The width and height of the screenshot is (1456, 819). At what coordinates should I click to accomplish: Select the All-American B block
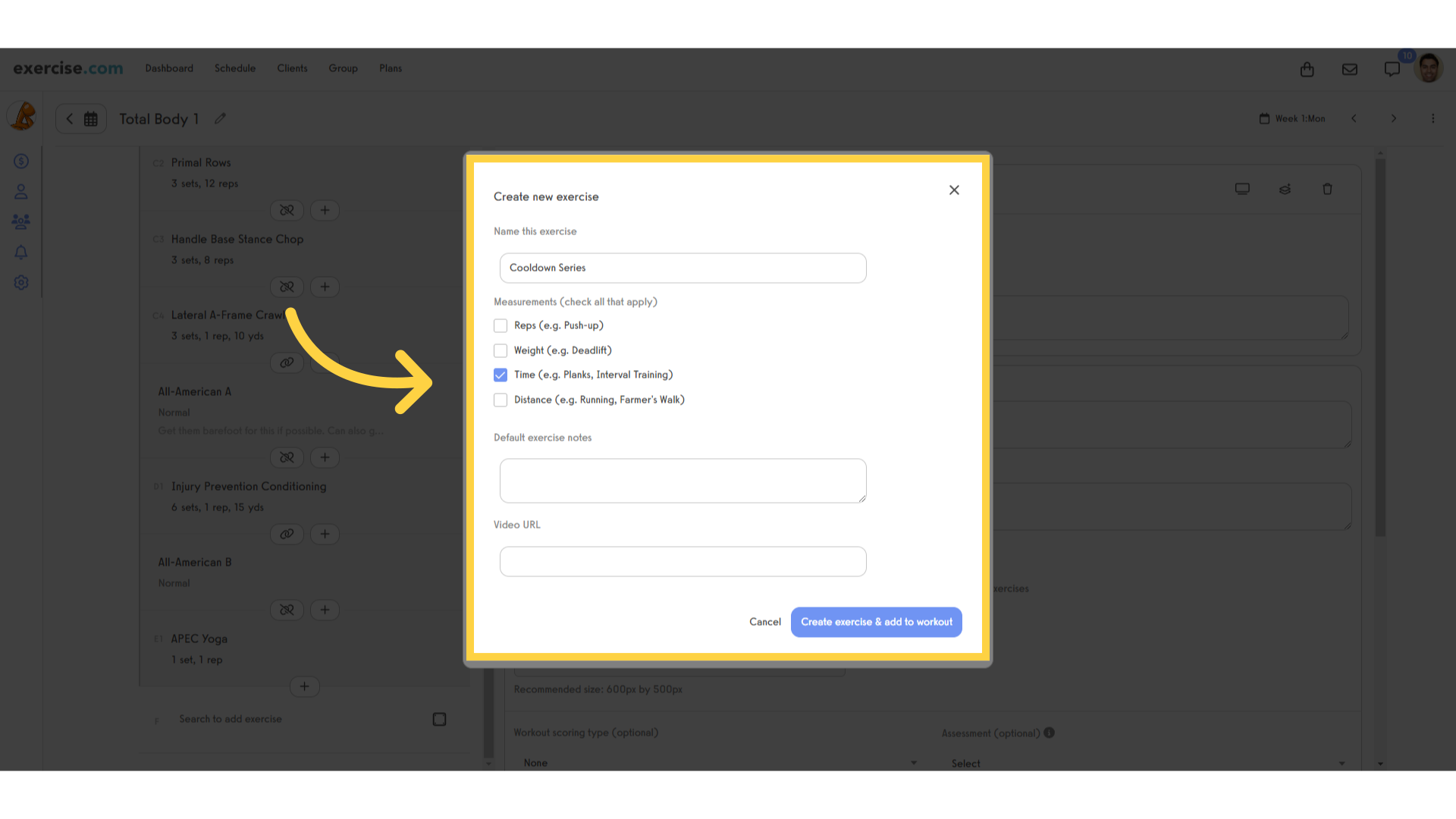click(x=194, y=563)
